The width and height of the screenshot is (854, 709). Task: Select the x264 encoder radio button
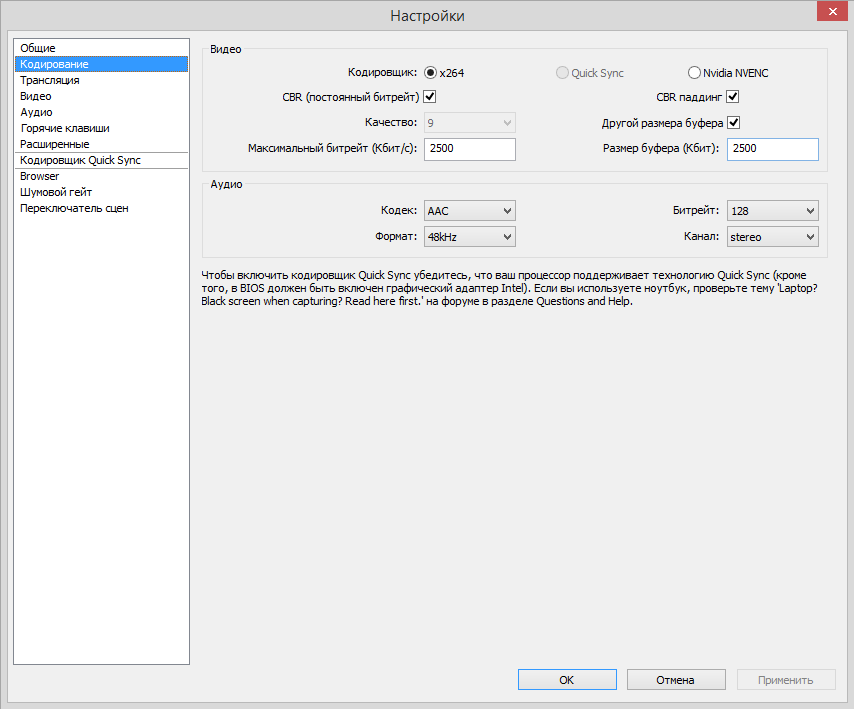tap(430, 72)
